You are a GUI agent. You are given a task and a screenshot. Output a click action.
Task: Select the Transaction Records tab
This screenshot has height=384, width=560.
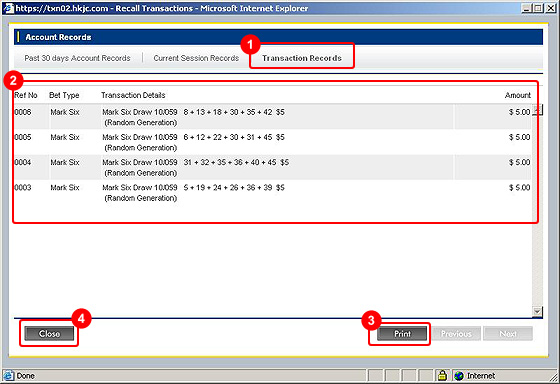(302, 58)
